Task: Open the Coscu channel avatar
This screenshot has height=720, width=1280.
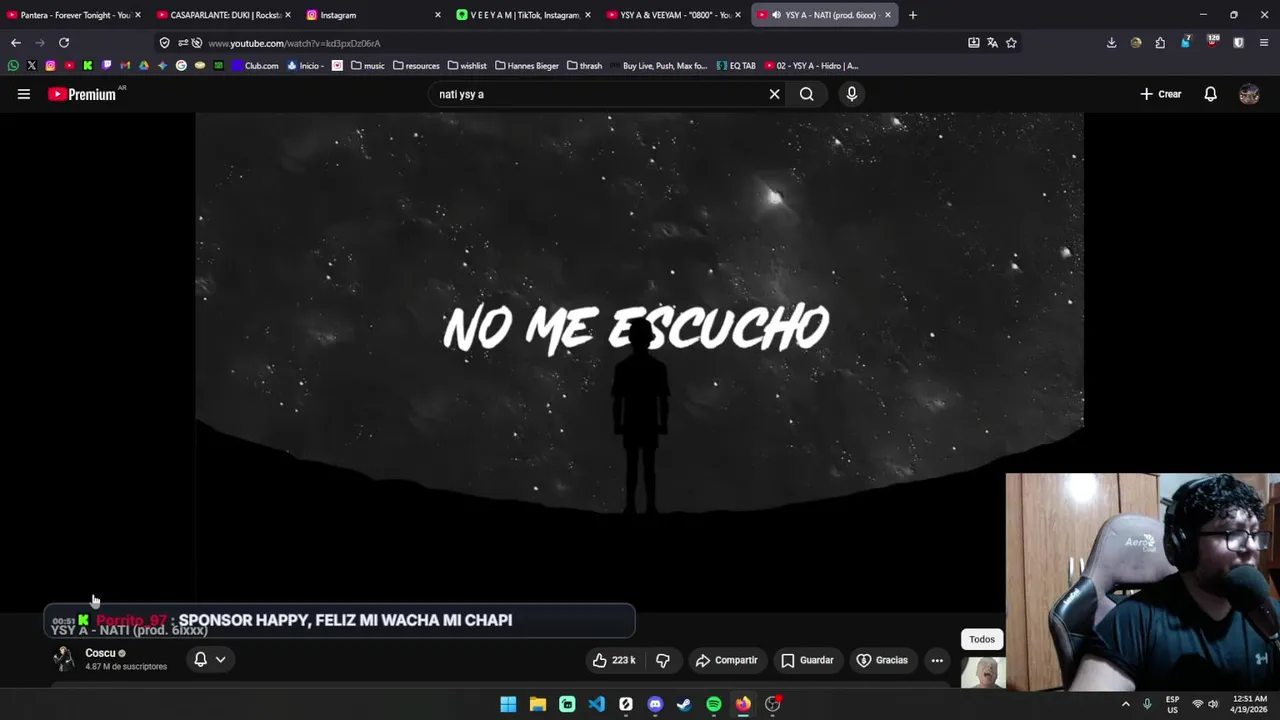Action: coord(64,659)
